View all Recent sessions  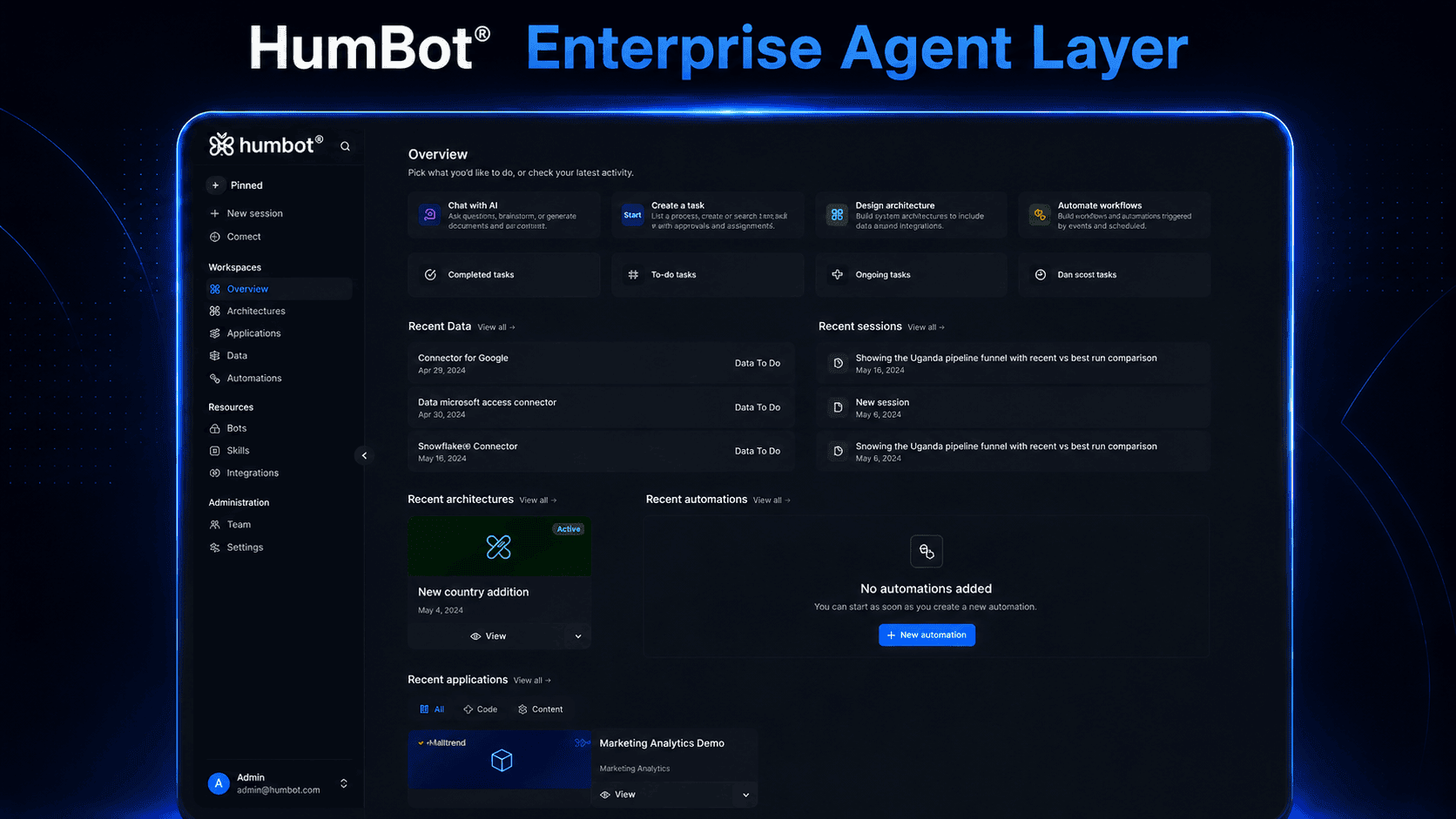click(926, 327)
